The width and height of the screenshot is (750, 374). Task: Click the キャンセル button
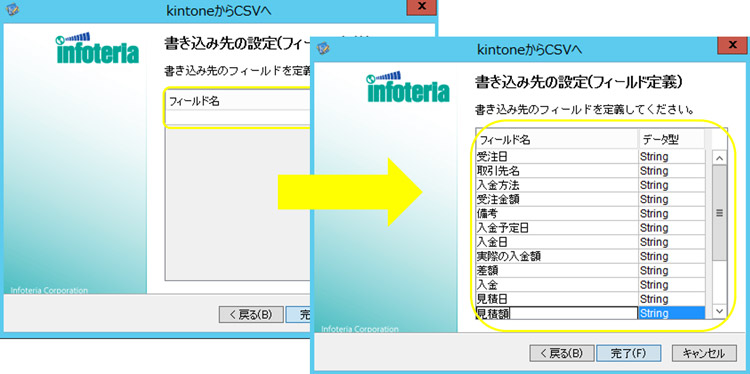coord(703,353)
